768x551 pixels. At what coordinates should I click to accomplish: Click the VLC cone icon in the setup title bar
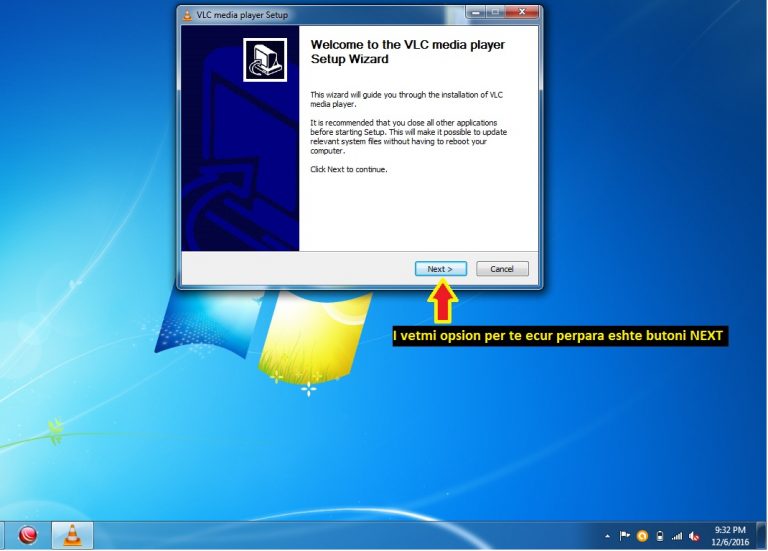187,15
